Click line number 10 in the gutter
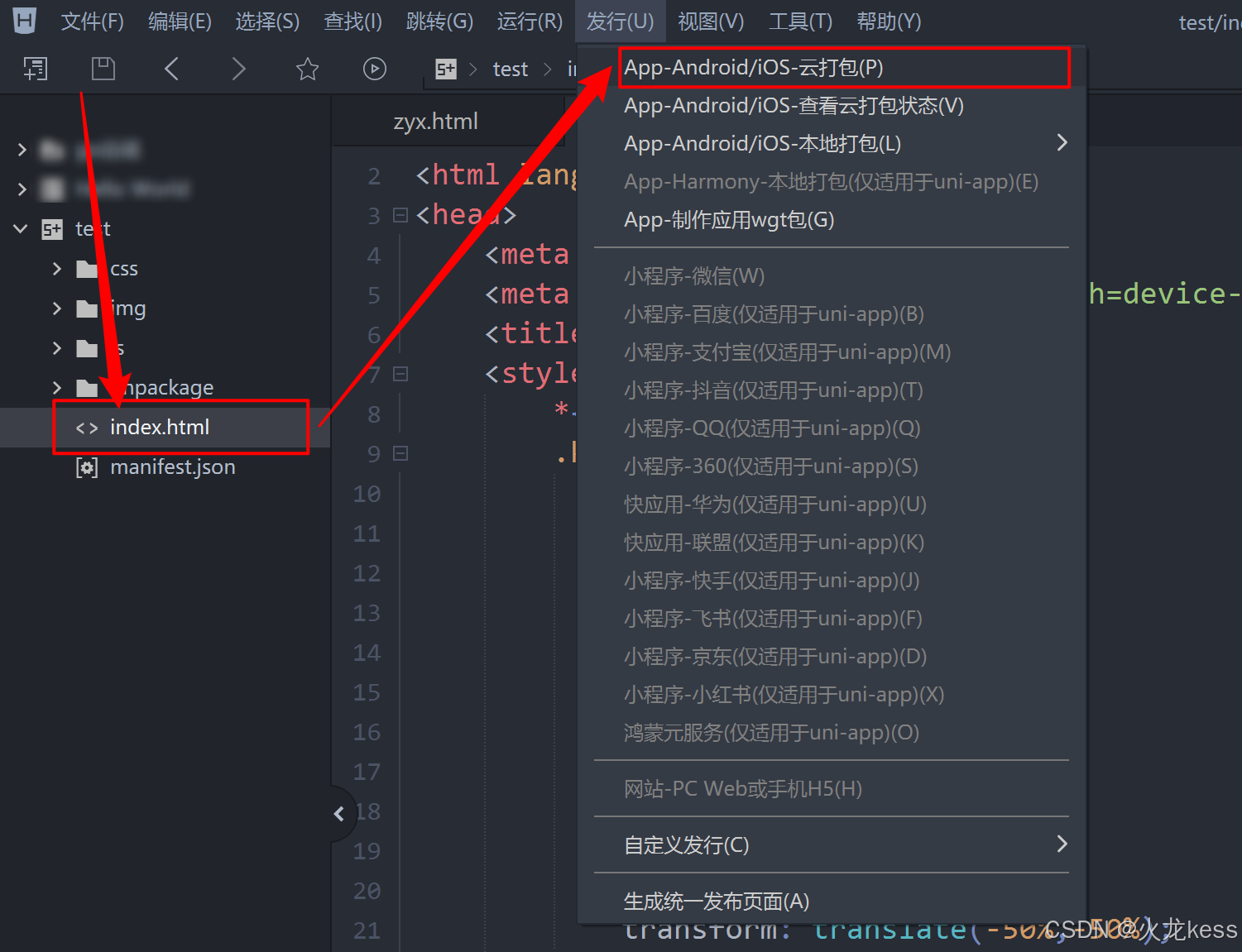The image size is (1242, 952). (x=367, y=494)
